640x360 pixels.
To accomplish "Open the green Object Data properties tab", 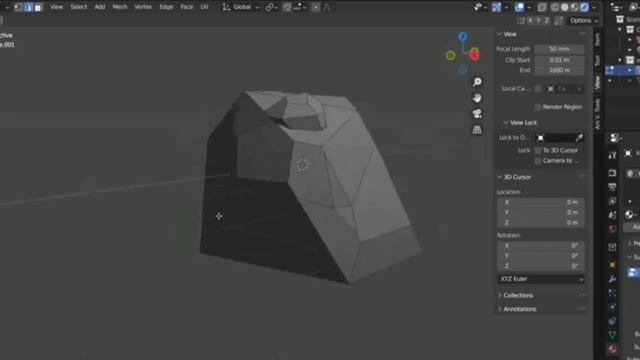I will tap(612, 335).
